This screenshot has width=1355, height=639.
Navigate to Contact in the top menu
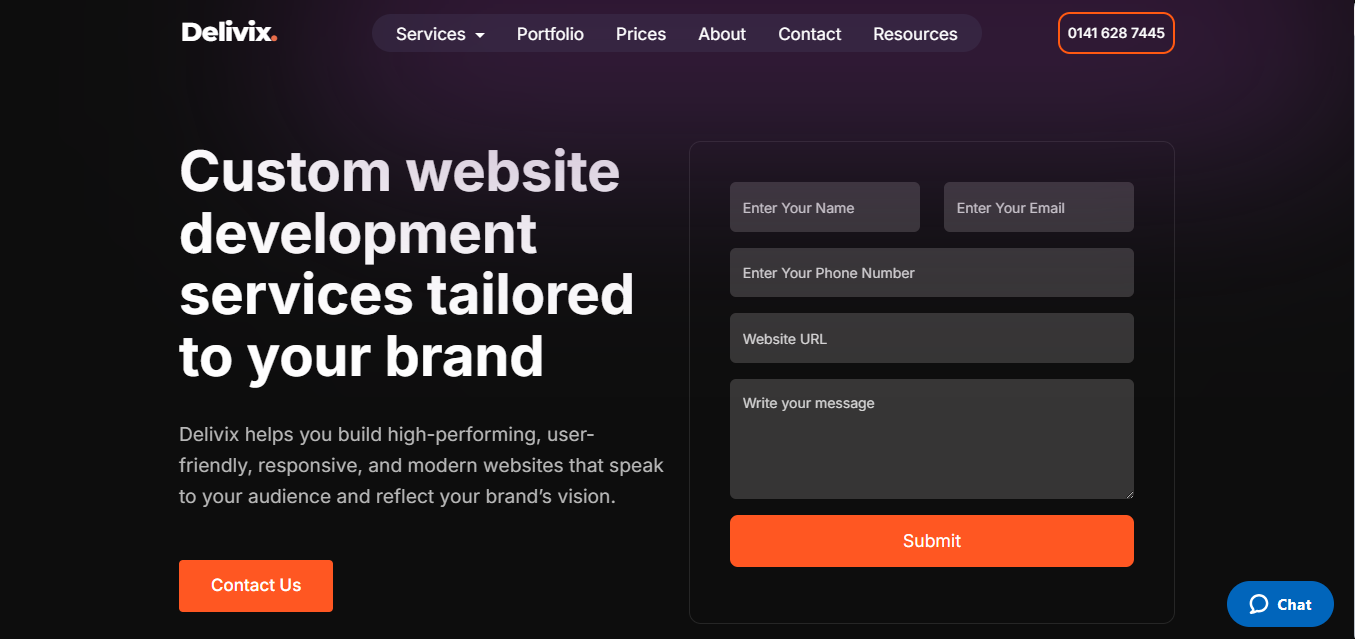point(810,34)
